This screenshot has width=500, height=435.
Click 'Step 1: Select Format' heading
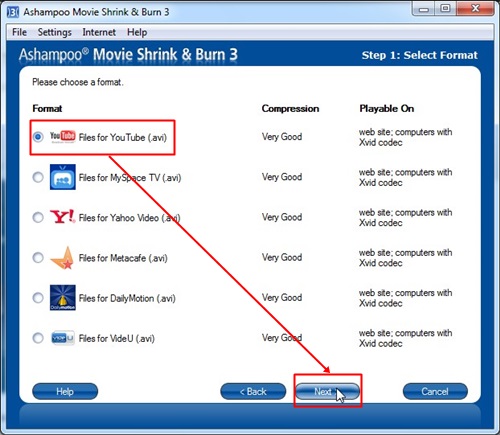[x=420, y=55]
